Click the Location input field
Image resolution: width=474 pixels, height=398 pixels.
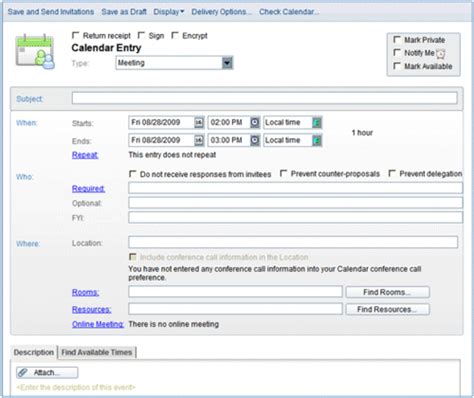tap(293, 242)
